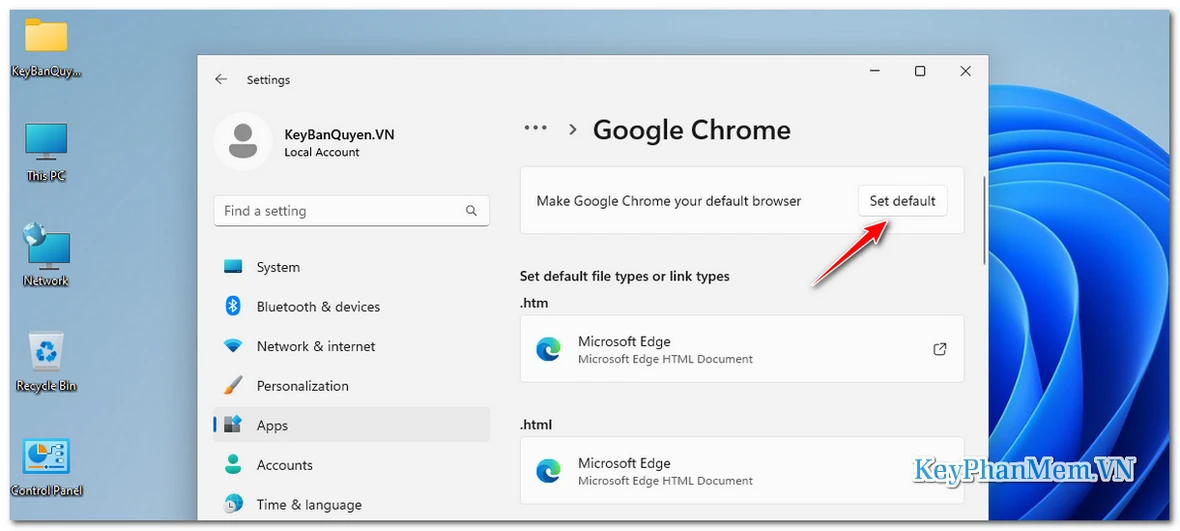Click the '.html' file type label
This screenshot has width=1180, height=531.
tap(536, 425)
